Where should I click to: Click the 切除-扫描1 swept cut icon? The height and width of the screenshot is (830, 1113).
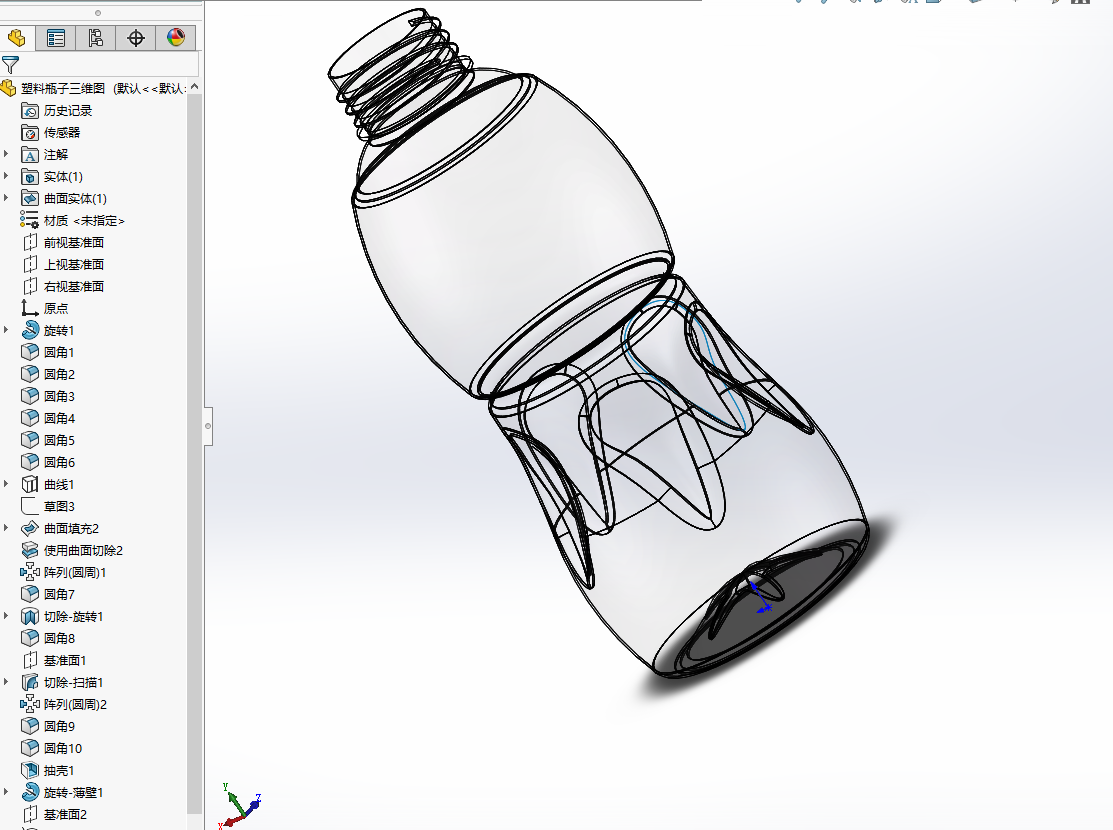click(30, 682)
